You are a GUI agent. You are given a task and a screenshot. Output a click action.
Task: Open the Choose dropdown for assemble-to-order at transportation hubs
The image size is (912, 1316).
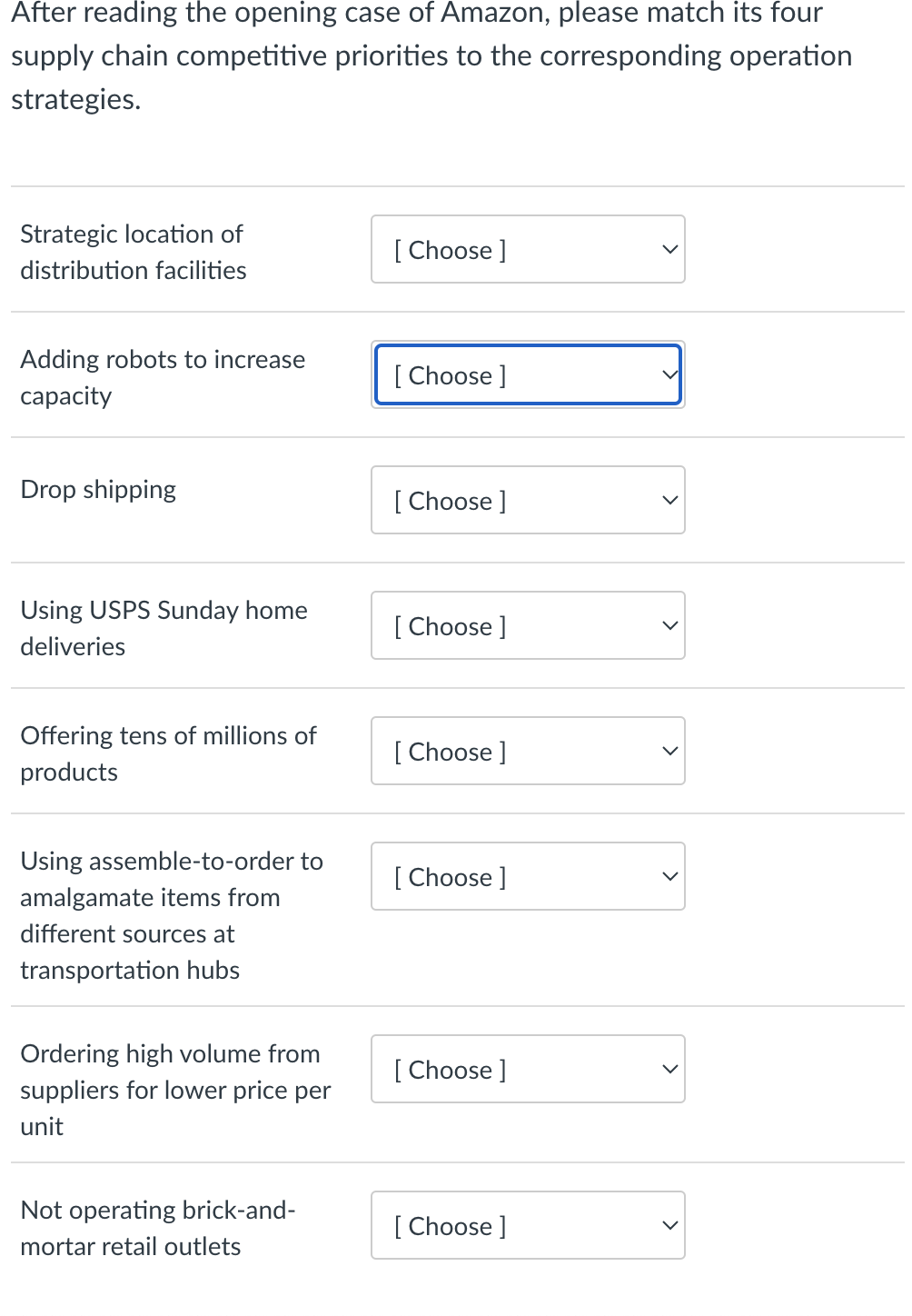(527, 876)
